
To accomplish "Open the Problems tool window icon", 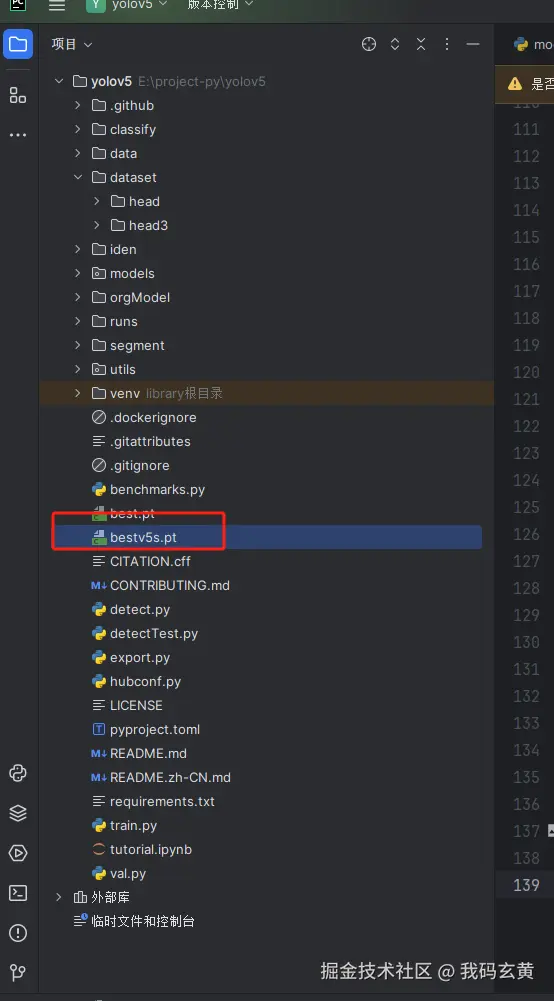I will 18,933.
